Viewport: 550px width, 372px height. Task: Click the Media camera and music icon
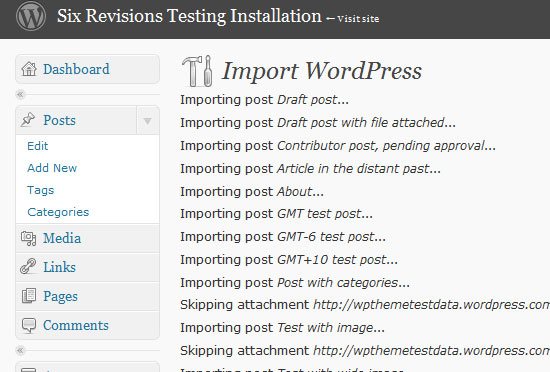click(x=28, y=238)
